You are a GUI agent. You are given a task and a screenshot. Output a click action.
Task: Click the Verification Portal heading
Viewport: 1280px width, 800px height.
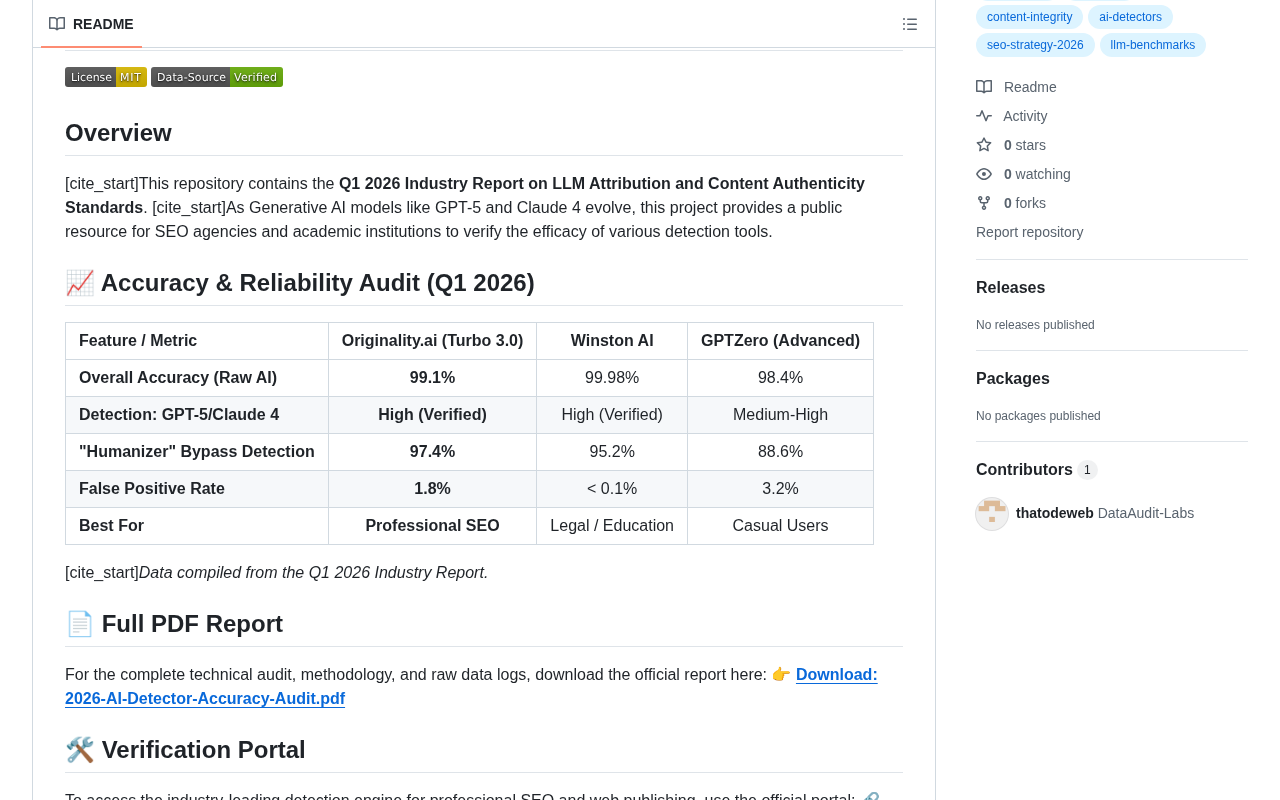185,750
